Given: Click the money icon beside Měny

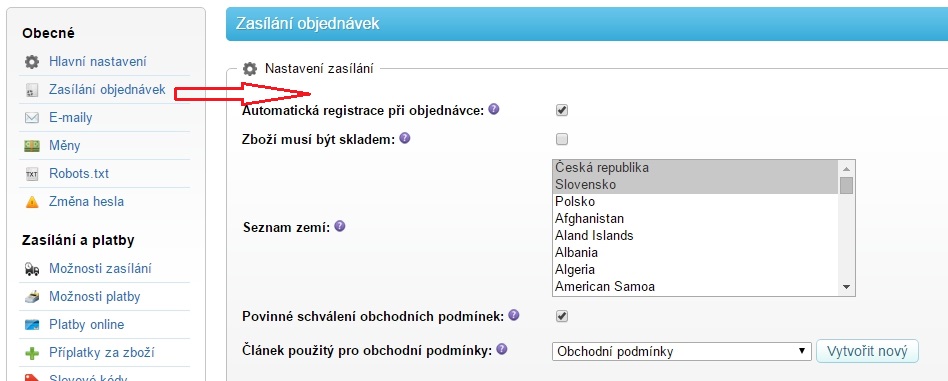Looking at the screenshot, I should (x=32, y=146).
